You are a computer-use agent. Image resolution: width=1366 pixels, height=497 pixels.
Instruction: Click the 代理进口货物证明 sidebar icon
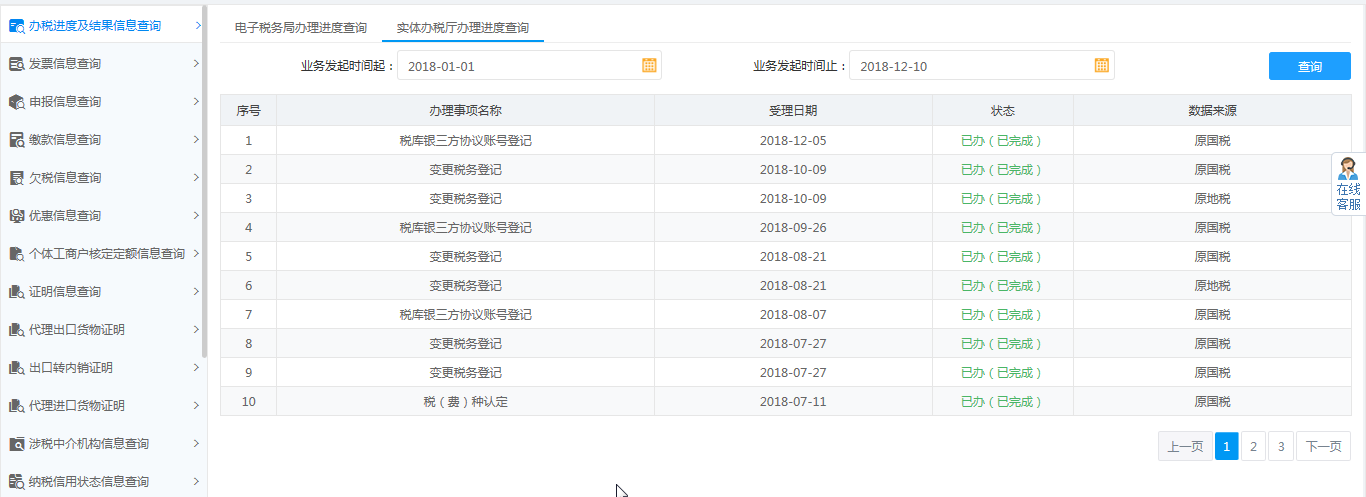(x=16, y=406)
